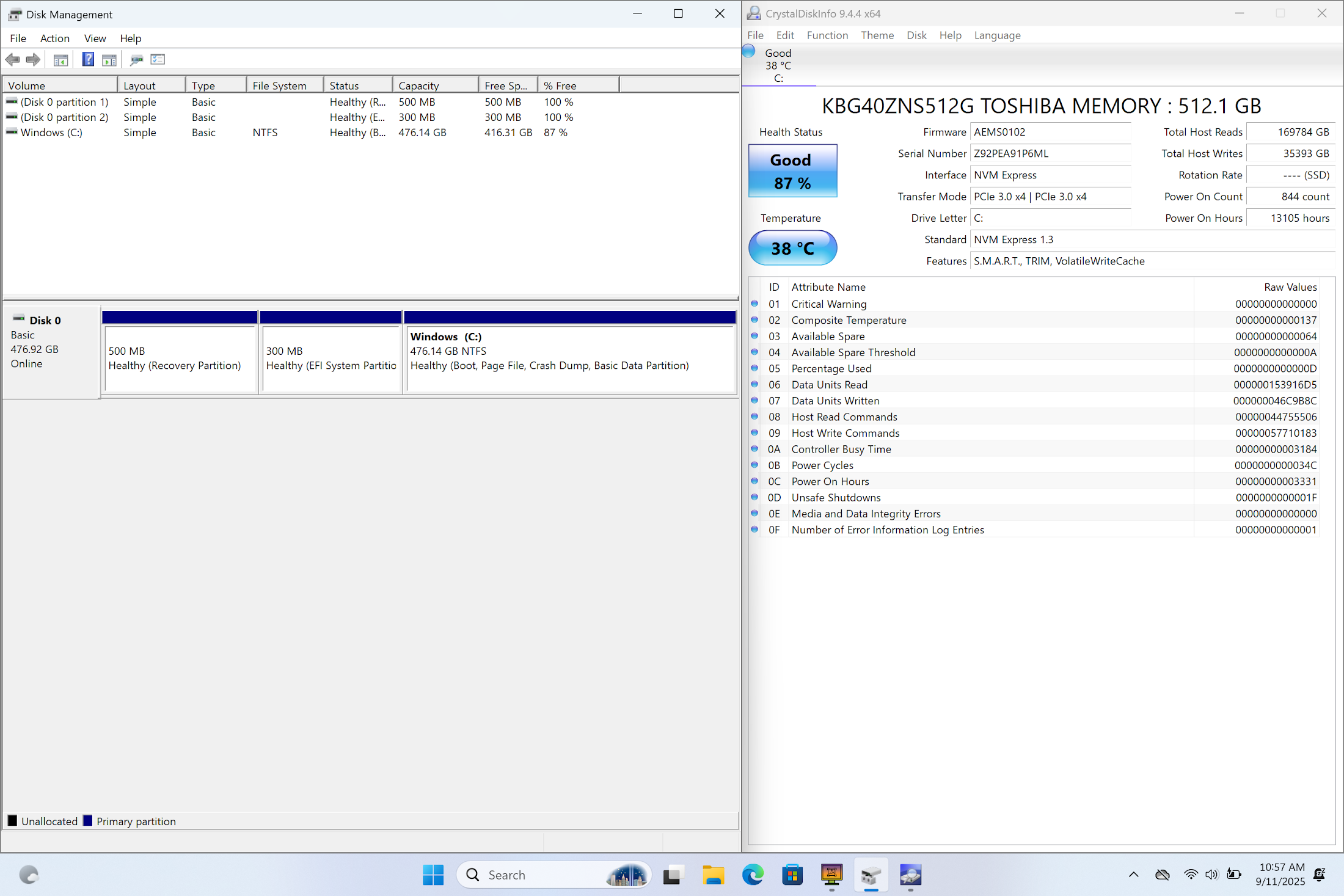This screenshot has height=896, width=1344.
Task: Open Task View from the taskbar
Action: click(x=672, y=875)
